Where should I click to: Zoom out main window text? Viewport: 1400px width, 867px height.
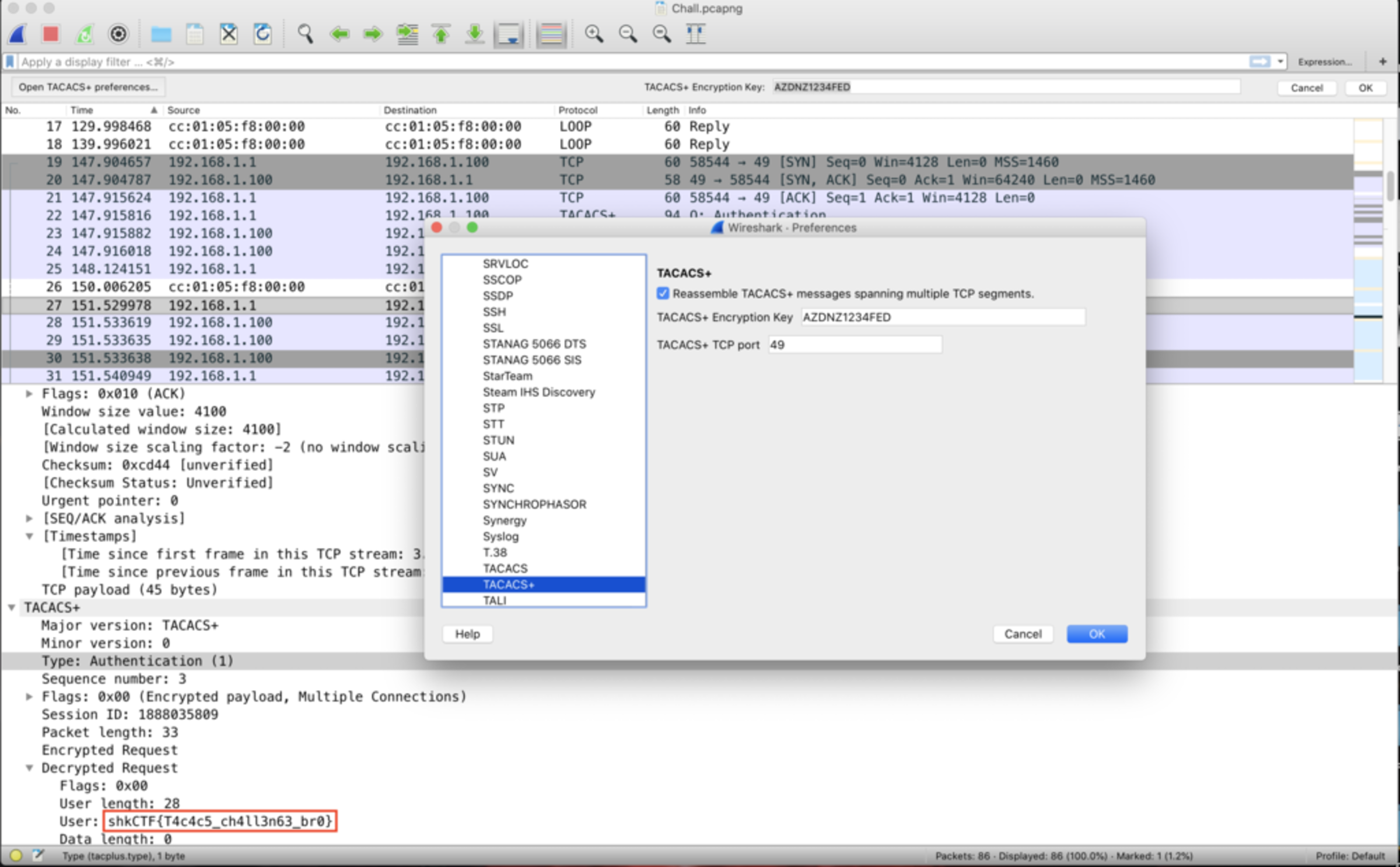[628, 34]
